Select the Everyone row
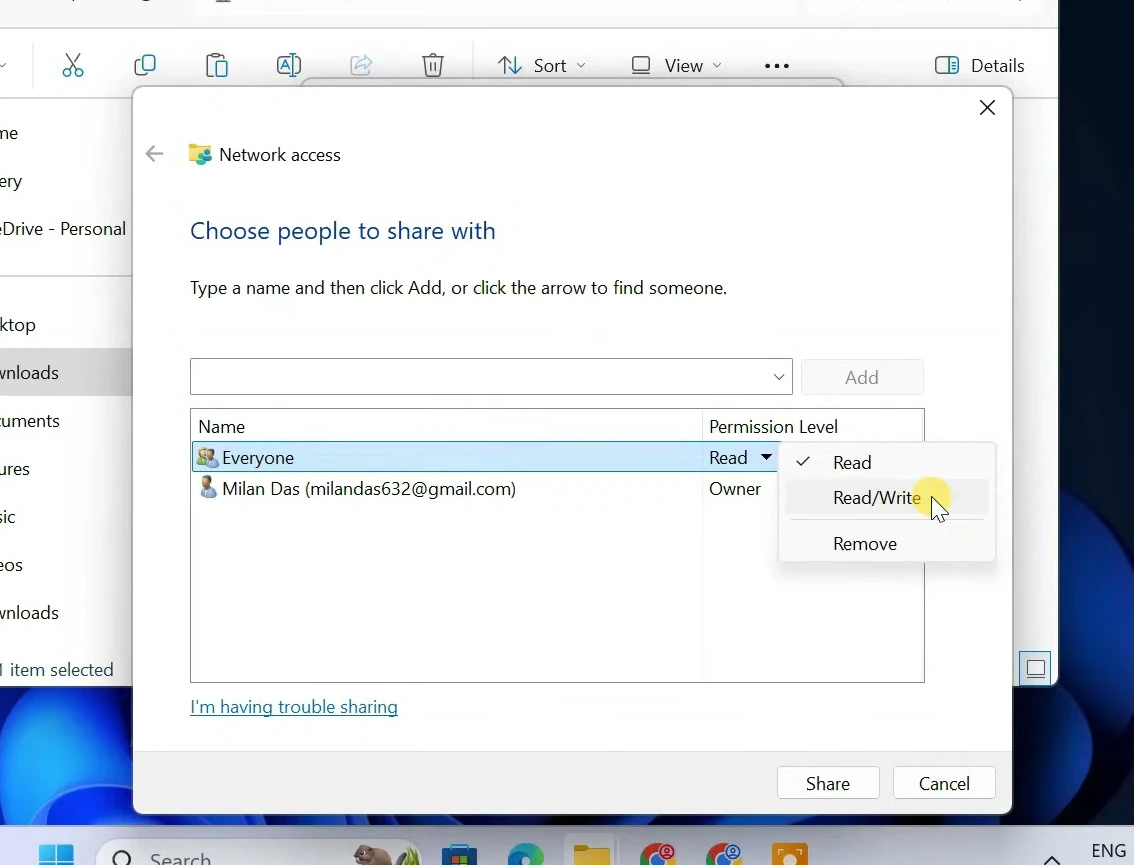The width and height of the screenshot is (1134, 865). pyautogui.click(x=485, y=458)
